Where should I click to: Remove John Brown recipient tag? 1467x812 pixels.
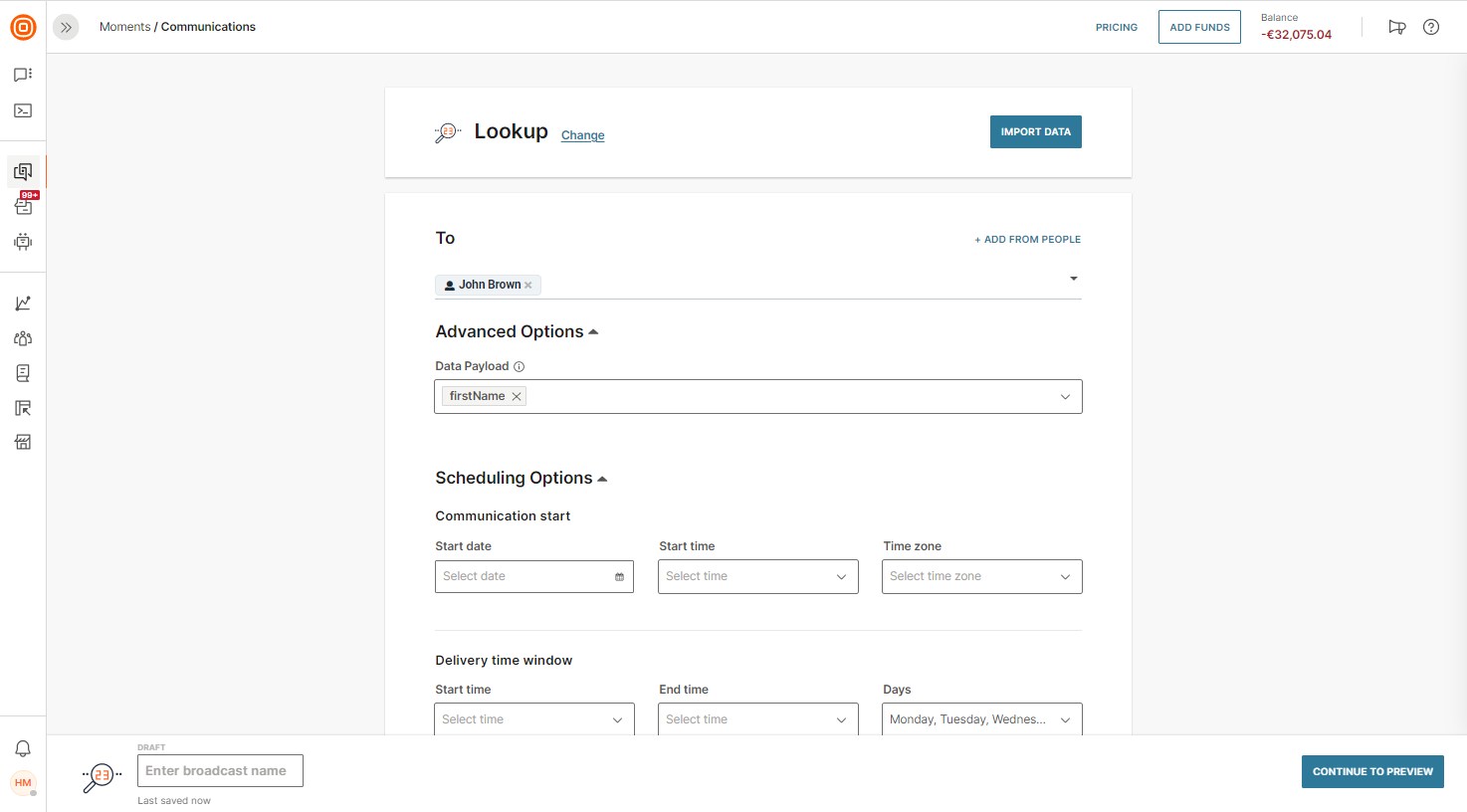click(528, 286)
